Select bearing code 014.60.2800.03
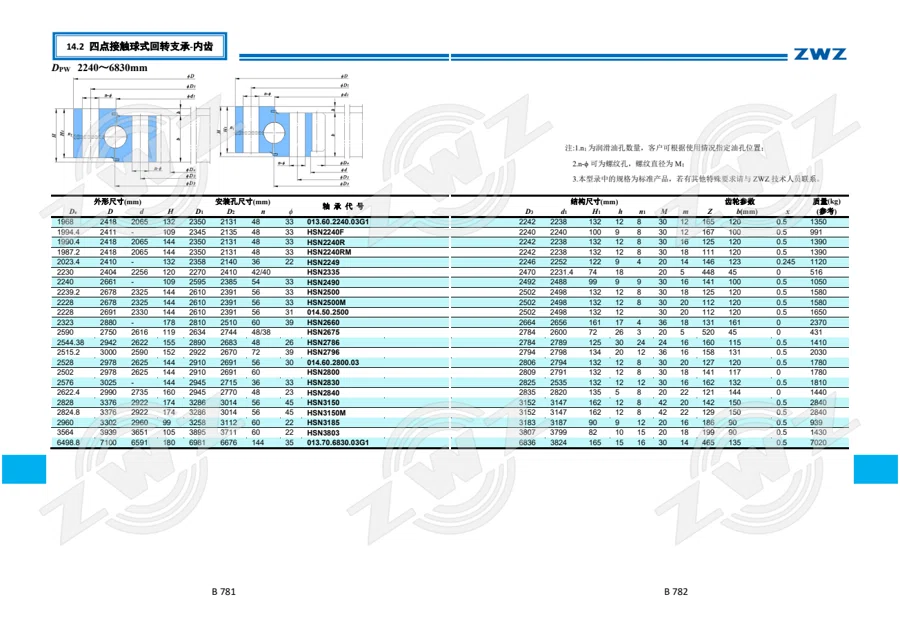This screenshot has height=637, width=900. pyautogui.click(x=333, y=363)
